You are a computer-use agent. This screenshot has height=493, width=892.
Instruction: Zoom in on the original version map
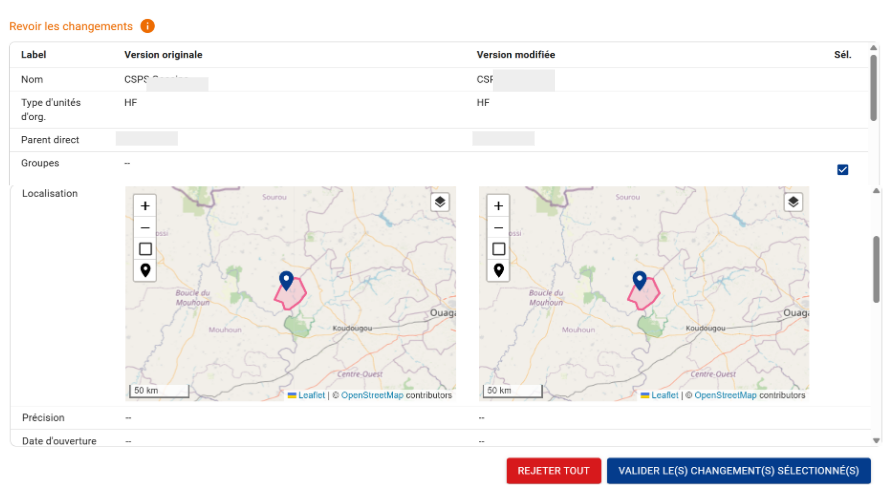(x=145, y=206)
